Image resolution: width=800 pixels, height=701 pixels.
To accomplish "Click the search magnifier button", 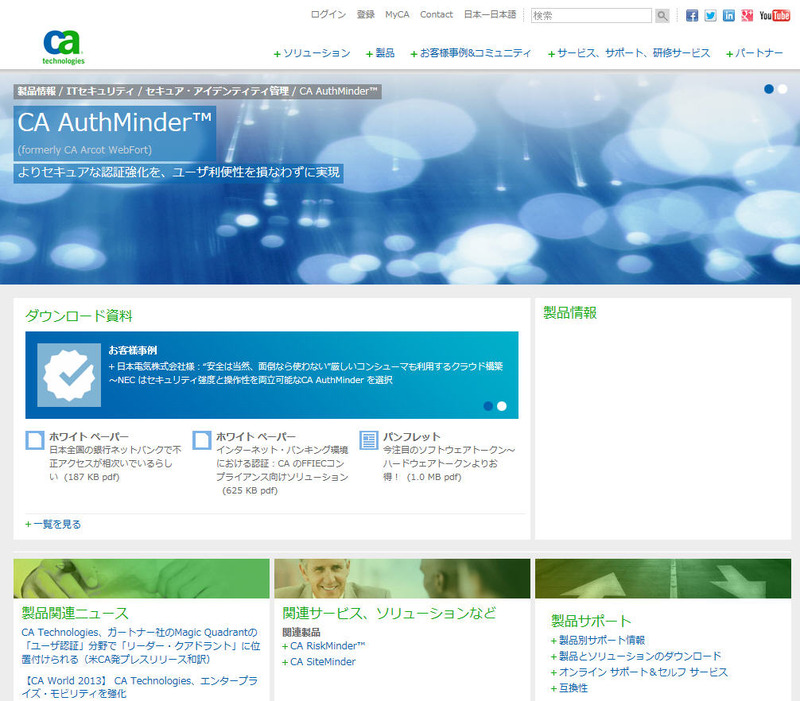I will pyautogui.click(x=662, y=16).
